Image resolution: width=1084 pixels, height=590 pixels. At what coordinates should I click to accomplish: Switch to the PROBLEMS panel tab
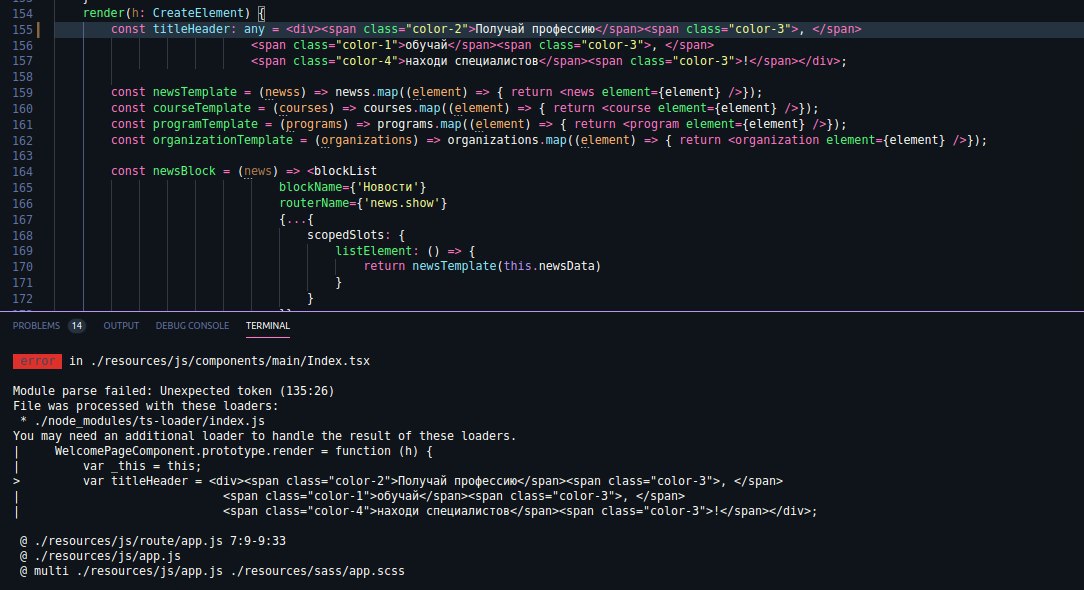pyautogui.click(x=36, y=326)
